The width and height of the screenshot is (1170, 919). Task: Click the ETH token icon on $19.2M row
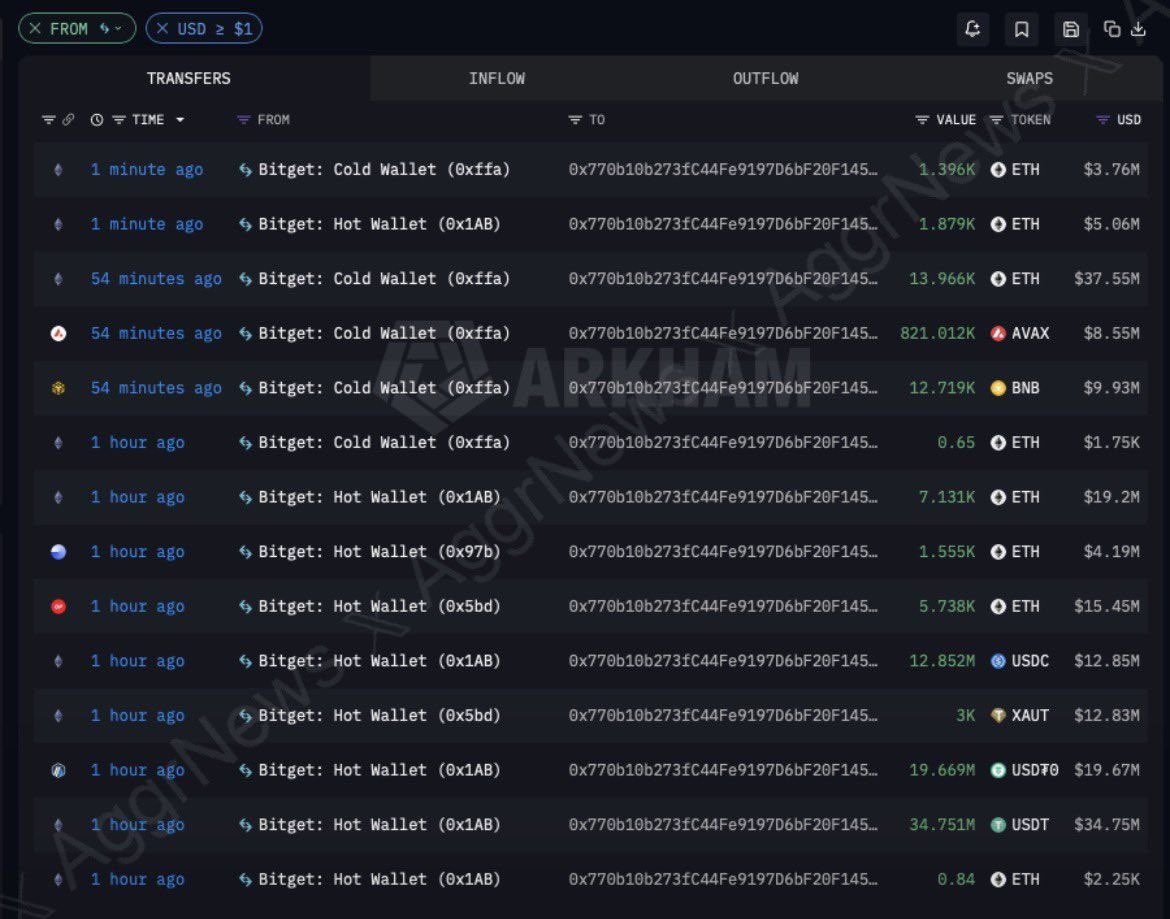pos(998,498)
